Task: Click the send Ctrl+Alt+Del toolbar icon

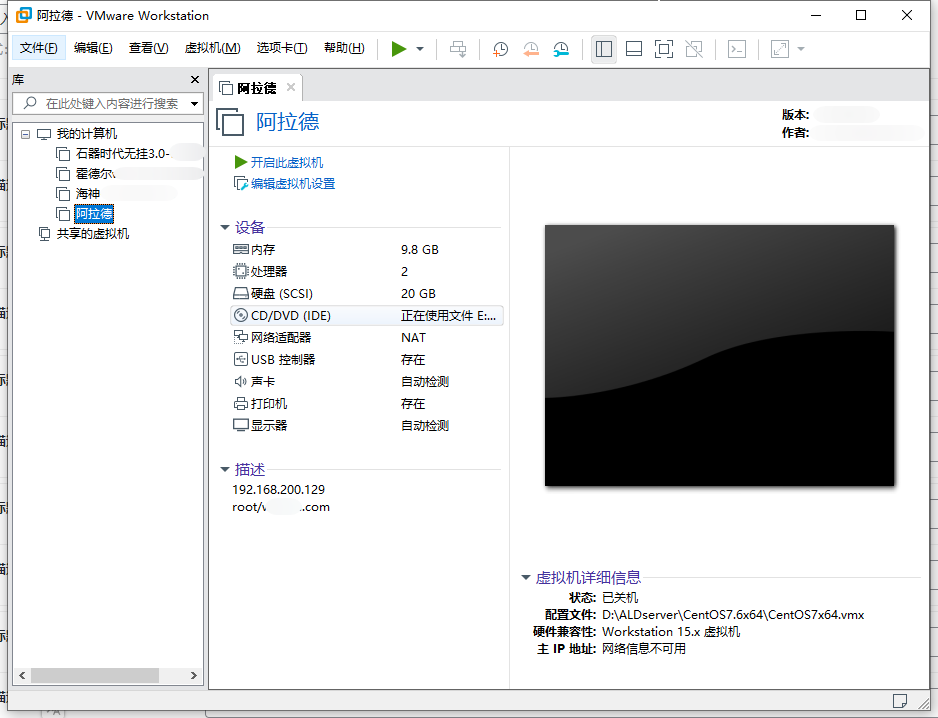Action: (458, 49)
